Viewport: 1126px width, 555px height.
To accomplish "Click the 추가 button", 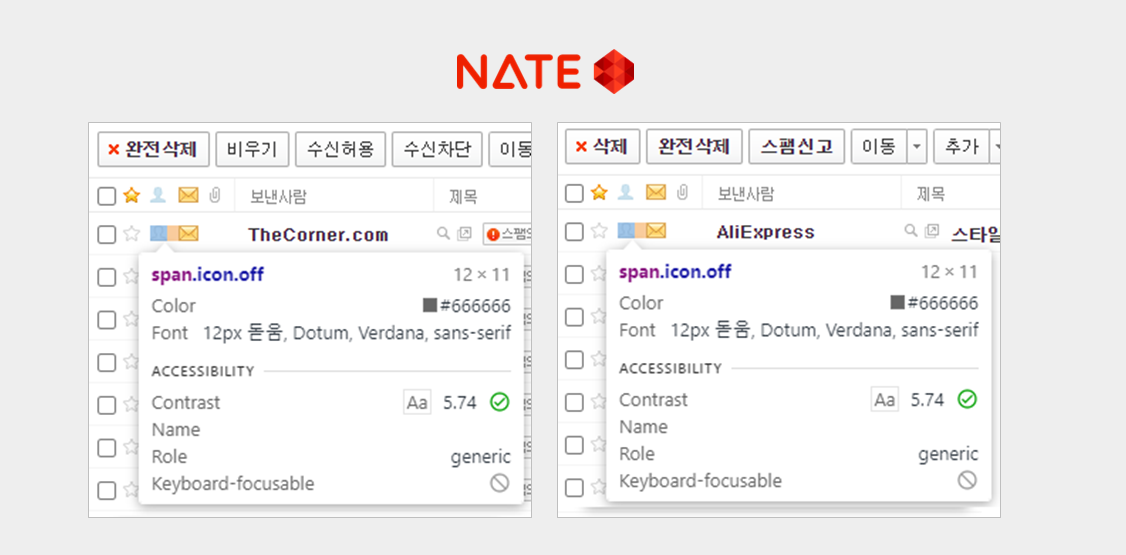I will [961, 146].
